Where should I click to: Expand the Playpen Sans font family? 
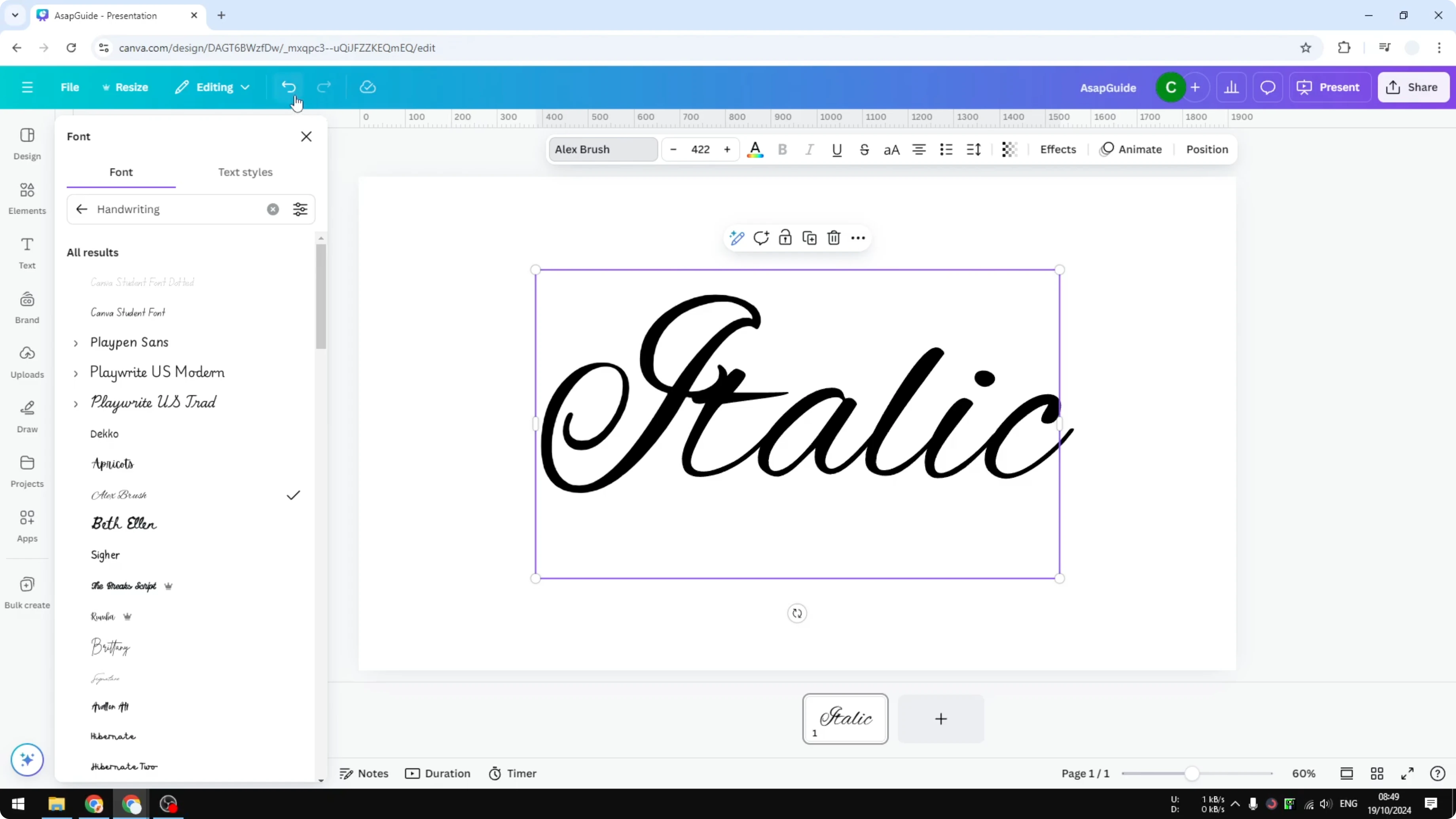pos(77,343)
